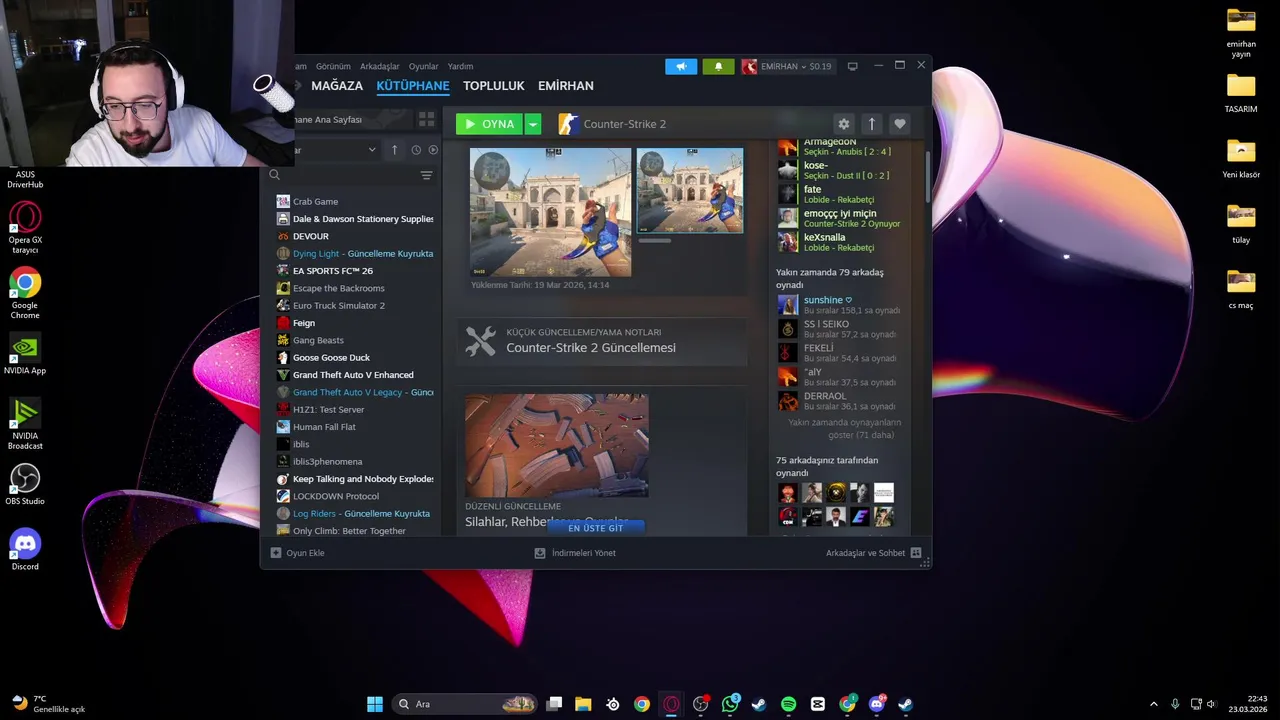Screen dimensions: 1280x720
Task: Open OBS Studio desktop icon
Action: pyautogui.click(x=25, y=485)
